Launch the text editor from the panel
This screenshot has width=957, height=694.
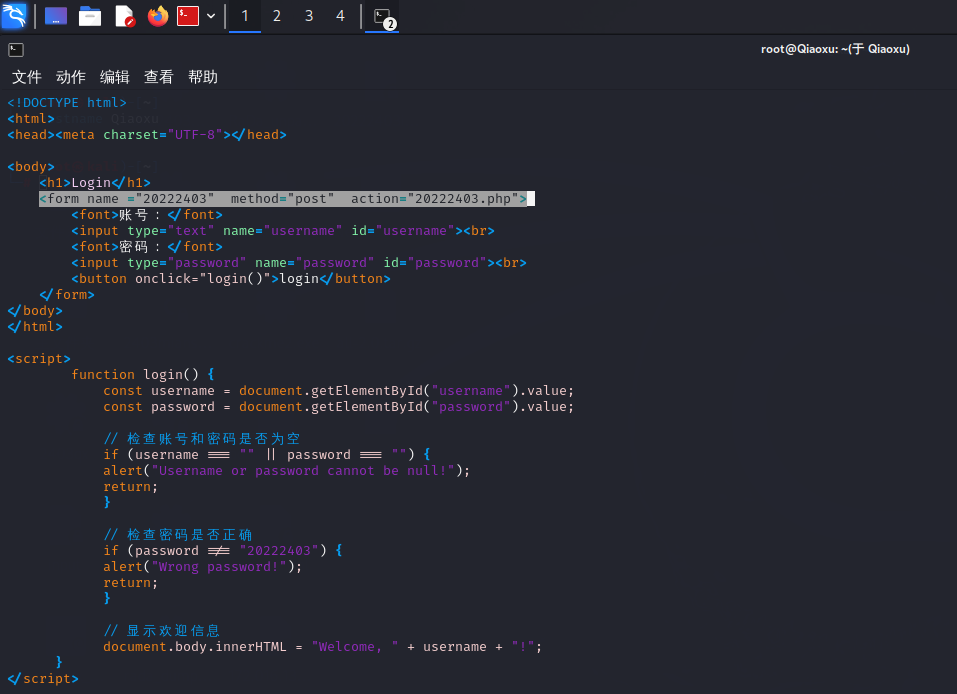(124, 16)
